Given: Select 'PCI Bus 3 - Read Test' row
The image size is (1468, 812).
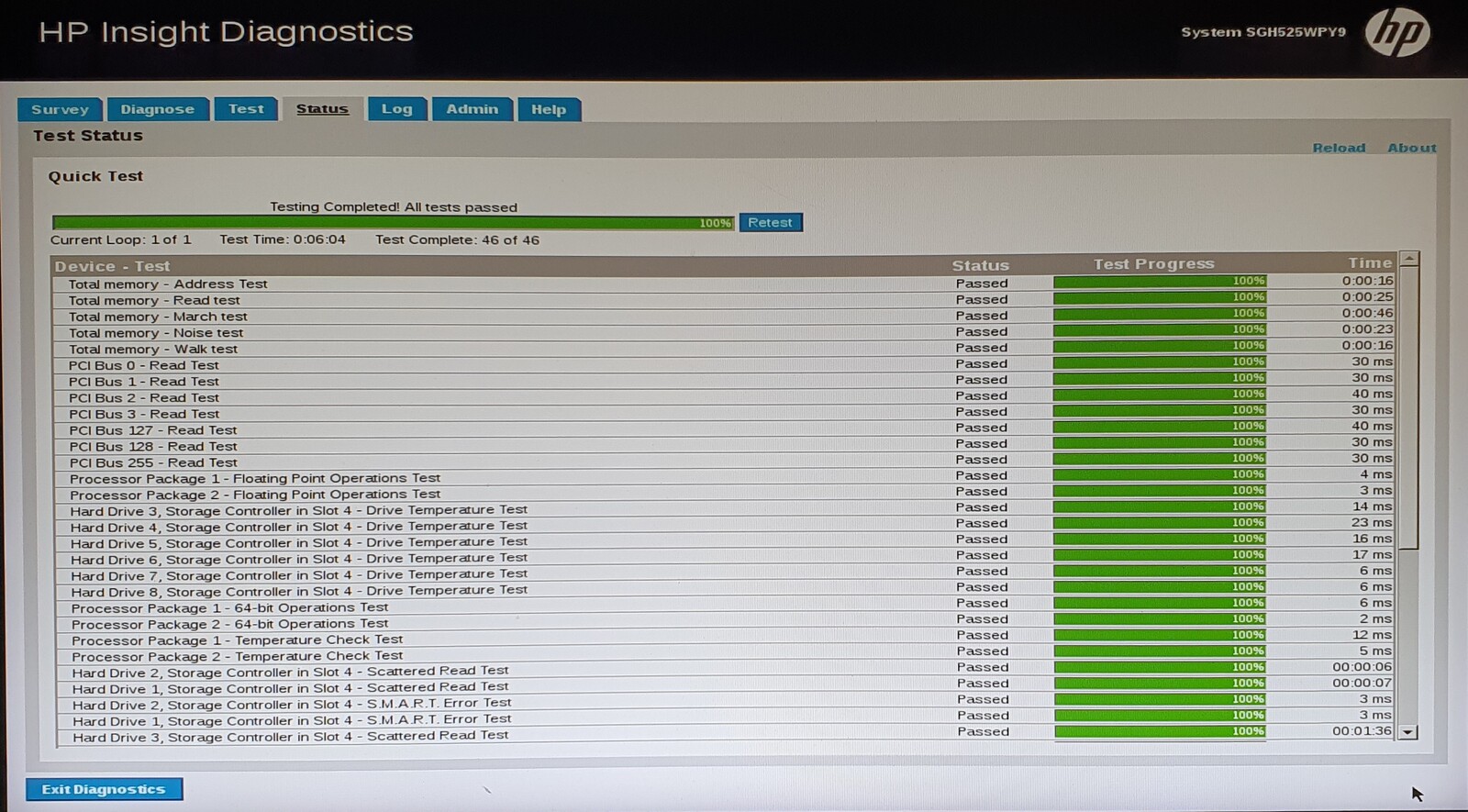Looking at the screenshot, I should tap(724, 414).
